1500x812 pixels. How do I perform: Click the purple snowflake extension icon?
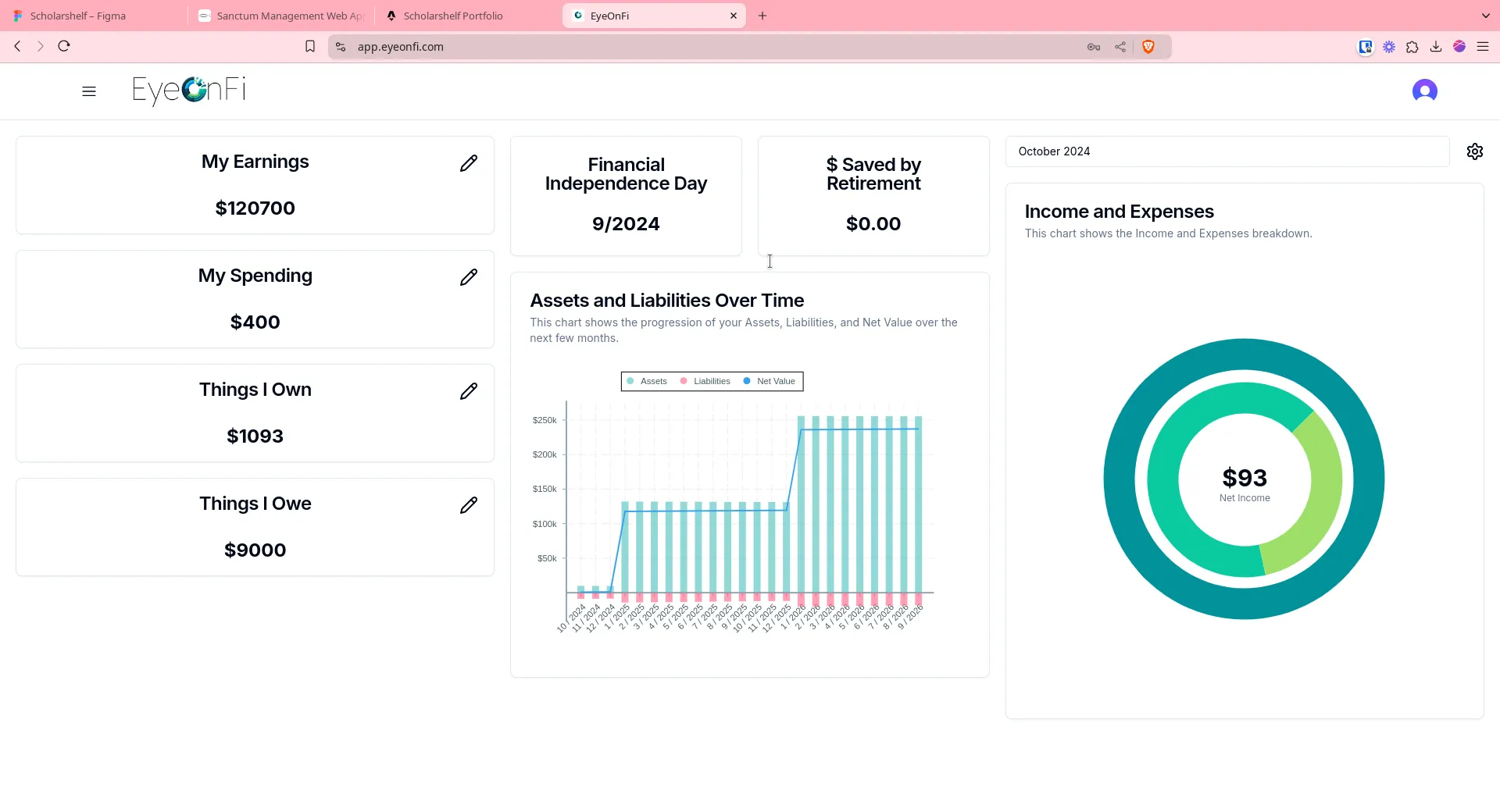(x=1389, y=47)
